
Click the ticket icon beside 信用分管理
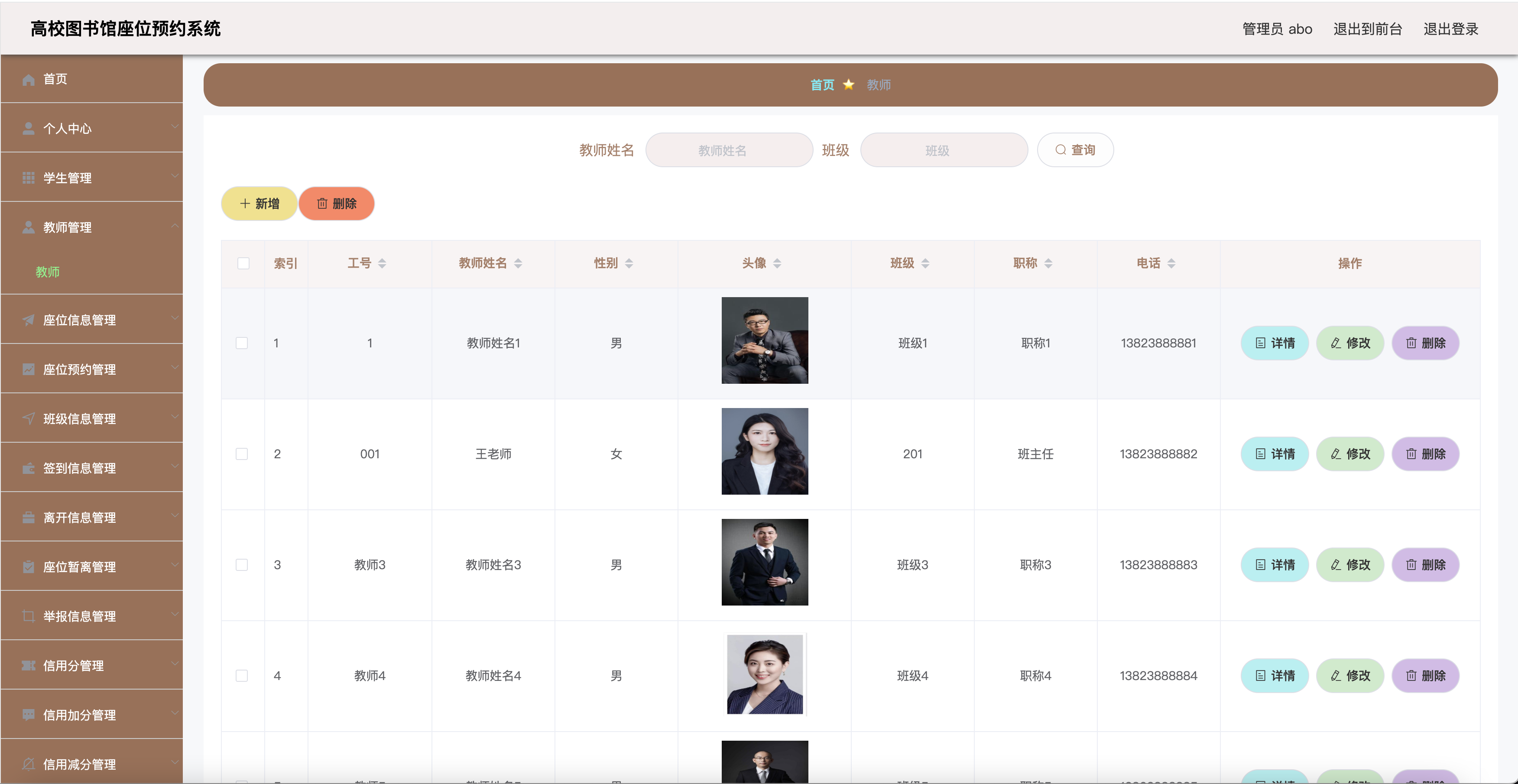[x=28, y=666]
